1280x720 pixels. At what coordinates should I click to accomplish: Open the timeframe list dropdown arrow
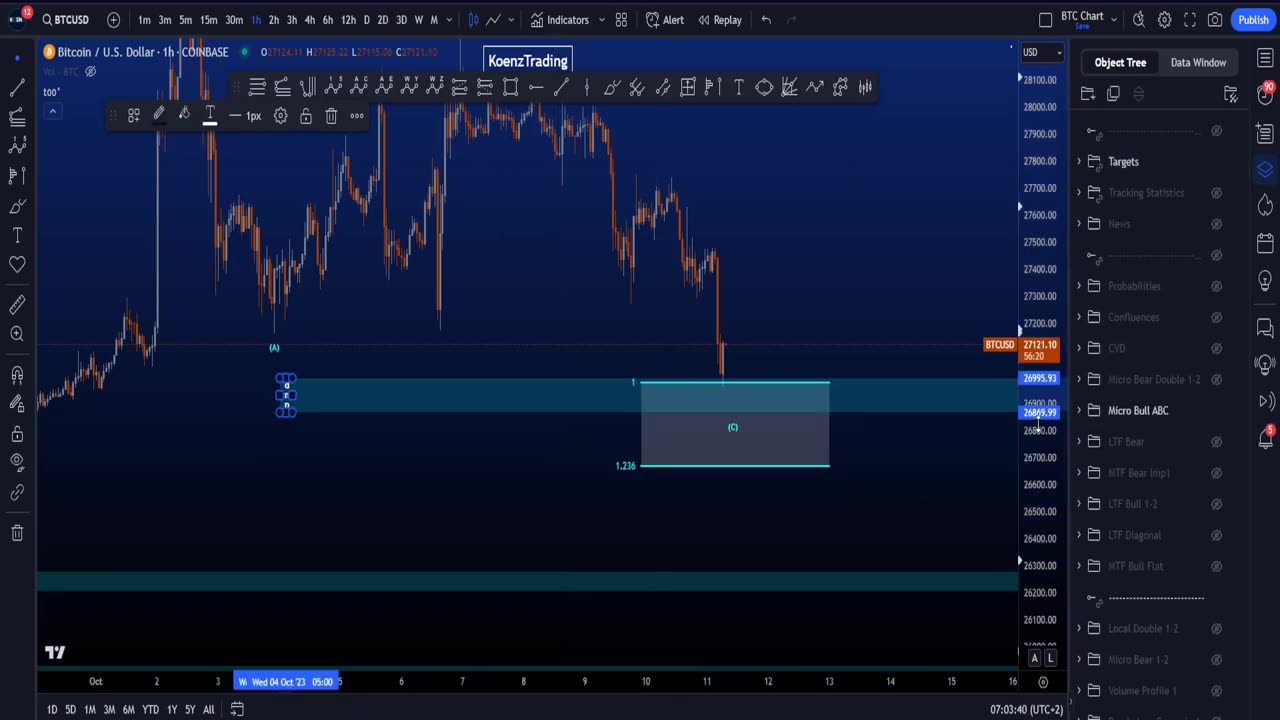point(450,20)
